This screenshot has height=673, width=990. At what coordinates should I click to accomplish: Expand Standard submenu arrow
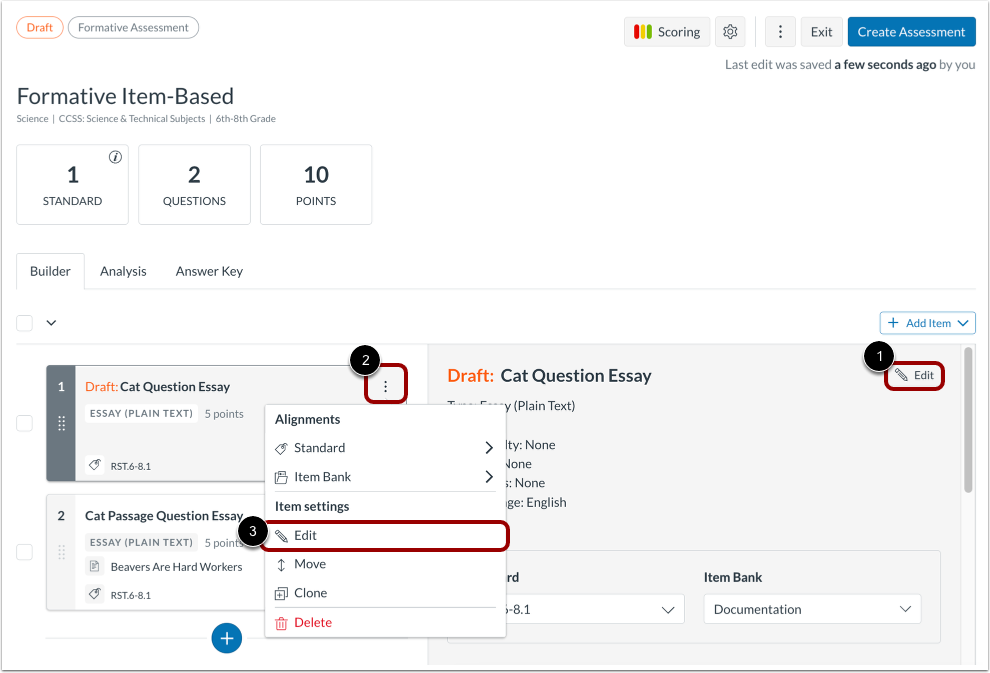point(489,448)
